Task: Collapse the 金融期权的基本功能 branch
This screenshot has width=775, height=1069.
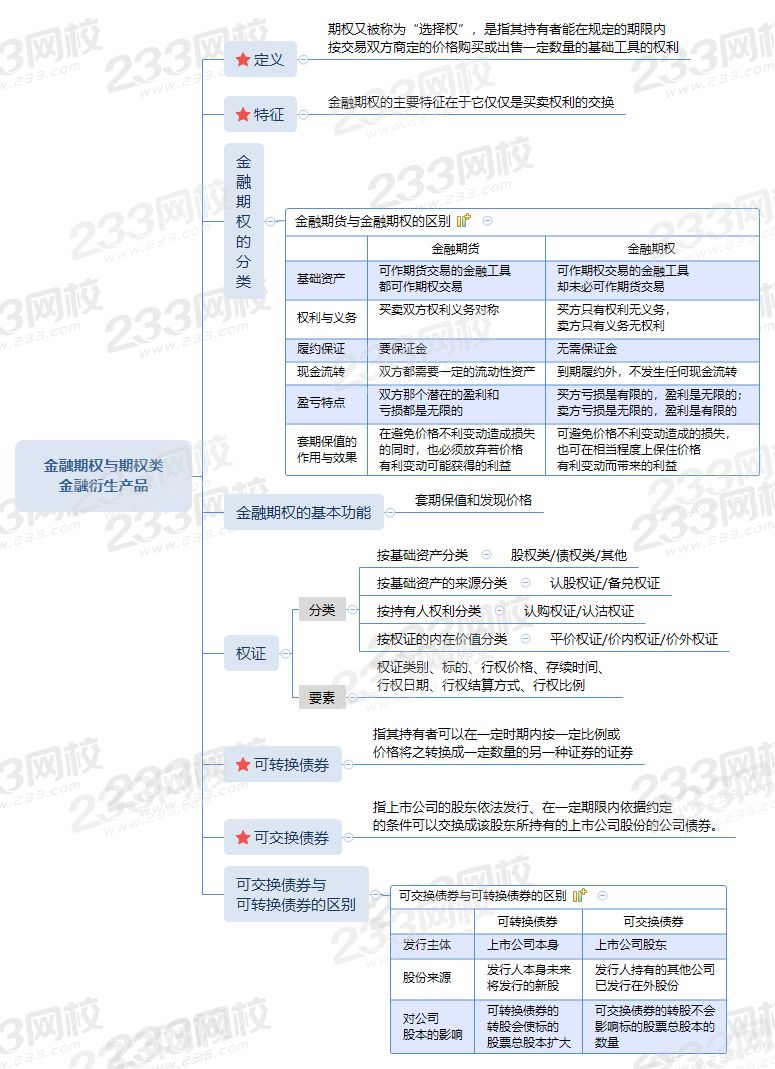Action: tap(390, 512)
